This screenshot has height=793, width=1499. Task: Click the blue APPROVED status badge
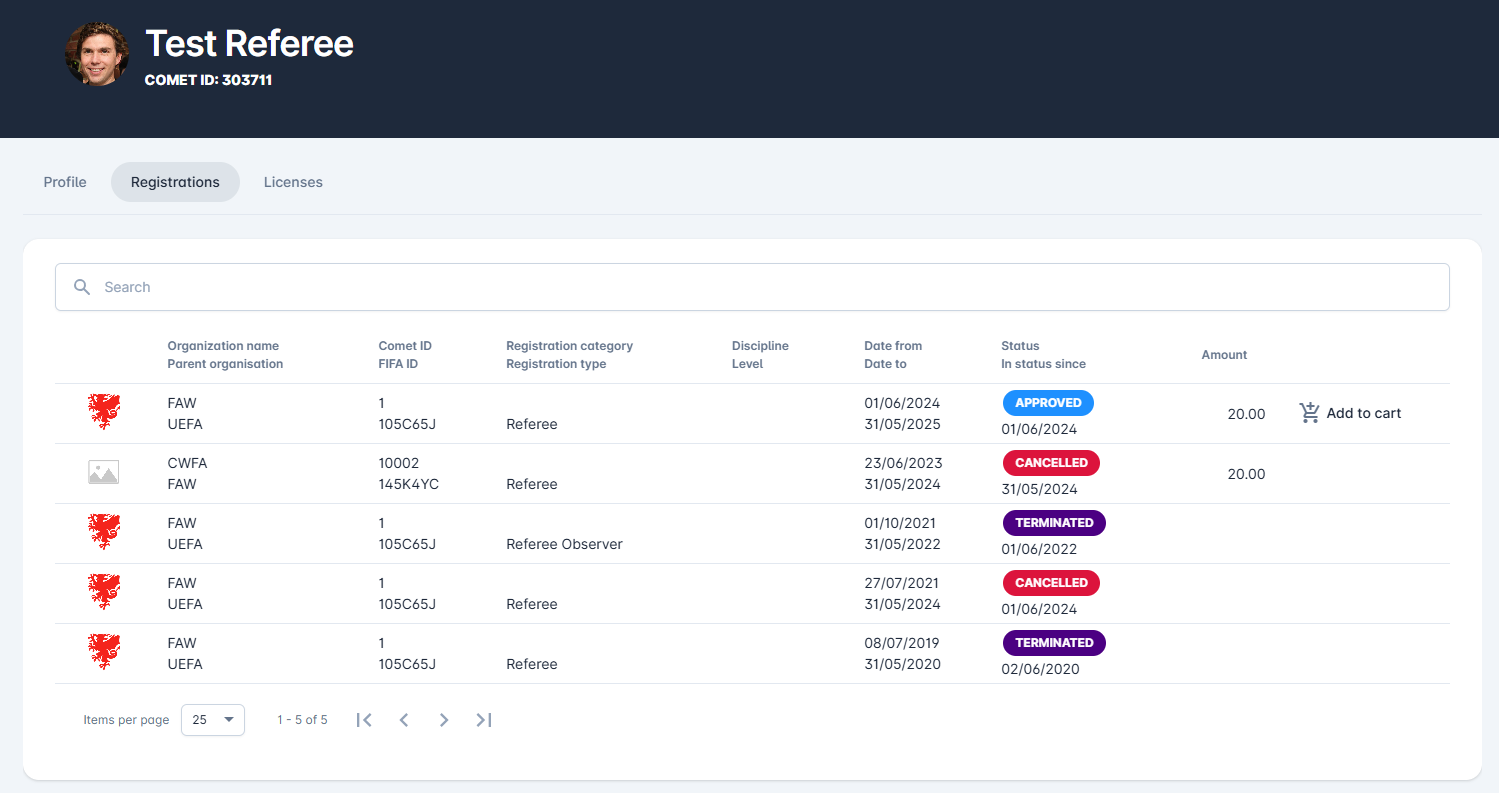[x=1048, y=403]
